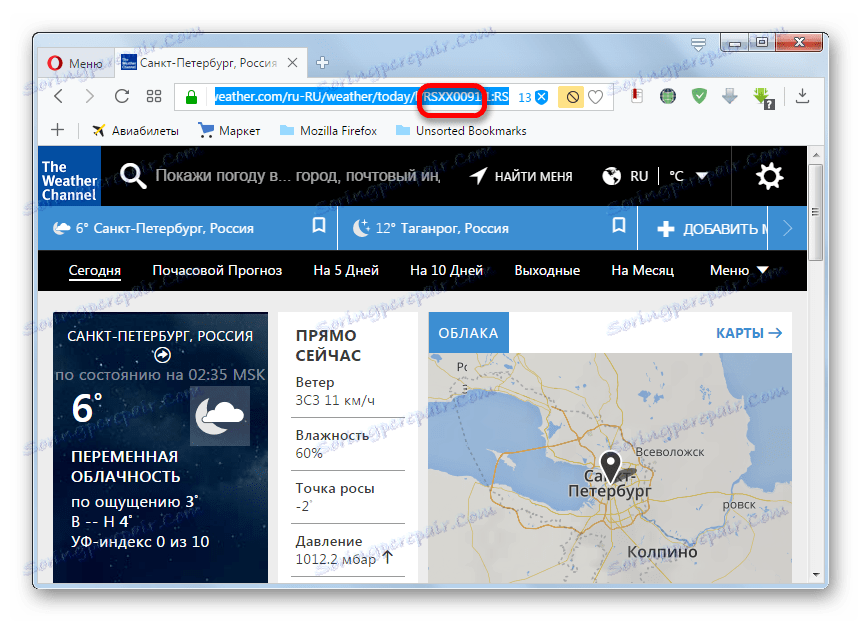Click НАЙТИ МЕНЯ location button

(521, 176)
